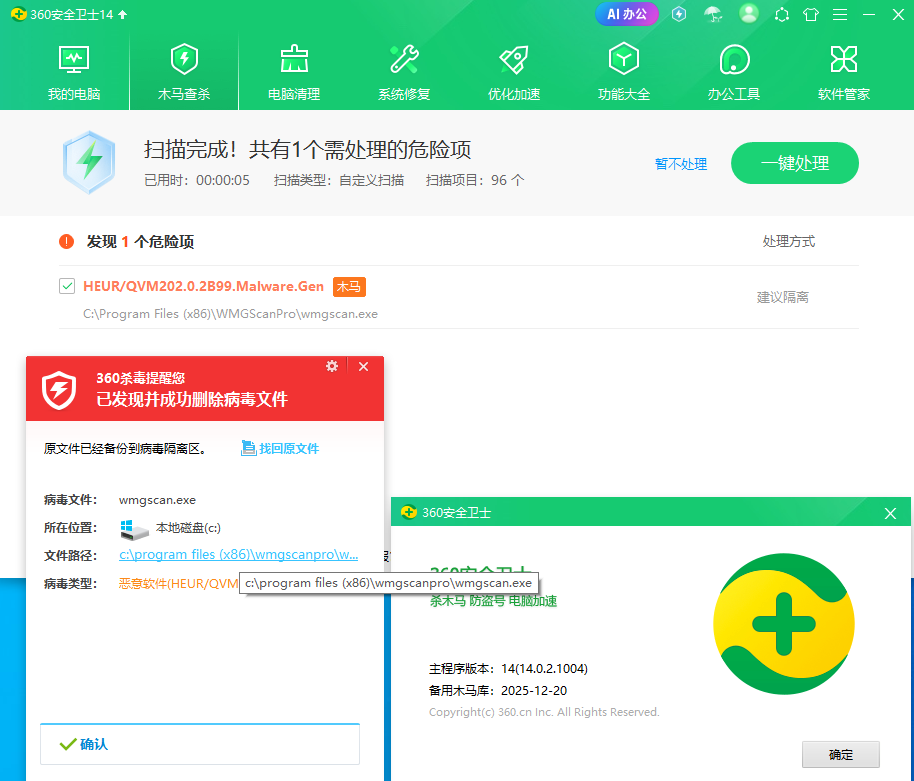Click the large 360 logo in about dialog
The height and width of the screenshot is (781, 914).
click(x=784, y=624)
